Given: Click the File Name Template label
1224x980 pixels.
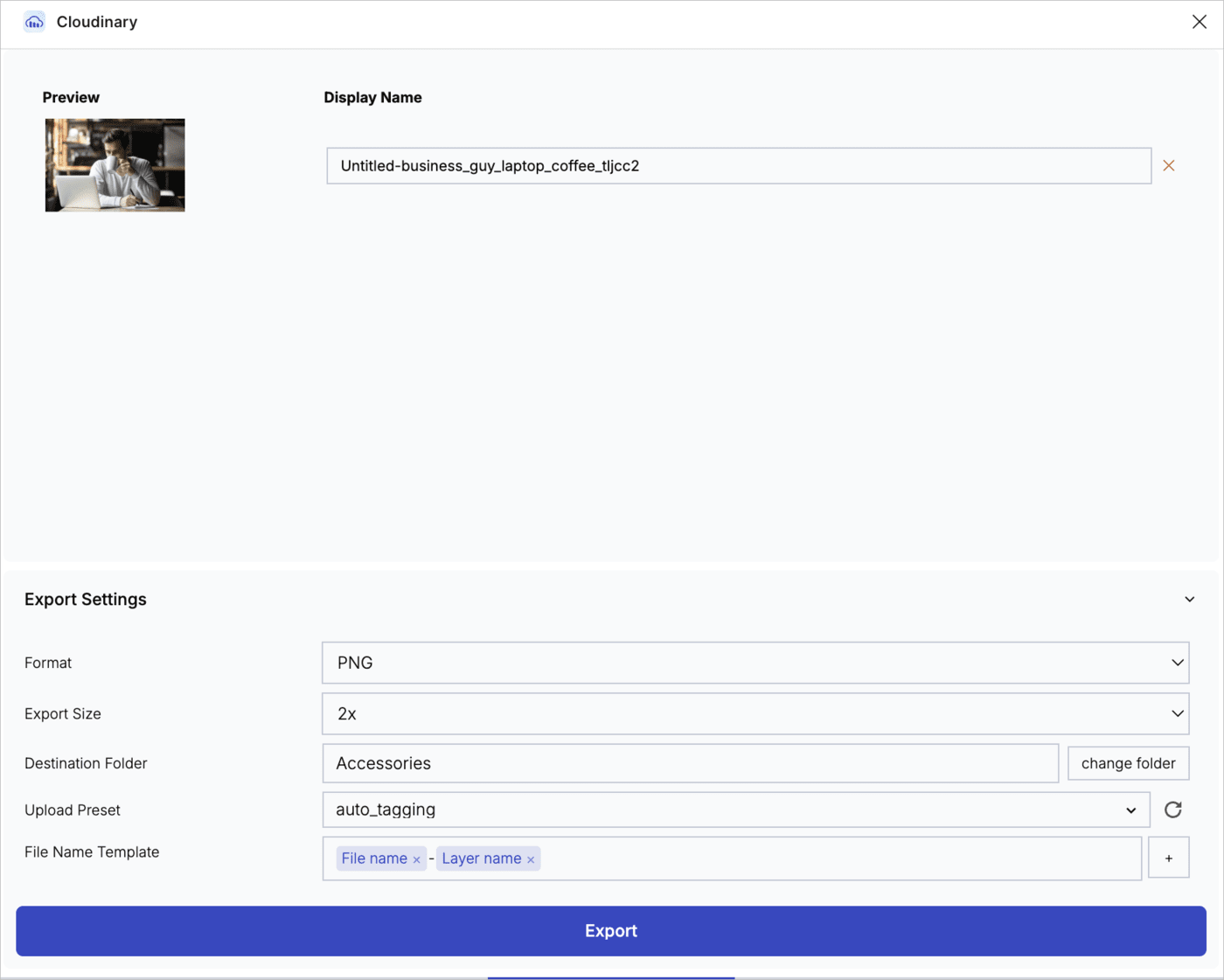Looking at the screenshot, I should [92, 851].
